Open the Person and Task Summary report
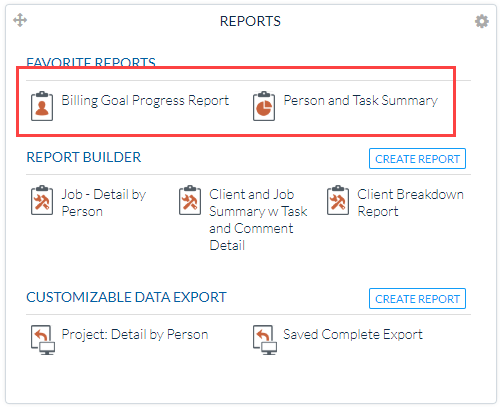Screen dimensions: 502x408 point(360,100)
